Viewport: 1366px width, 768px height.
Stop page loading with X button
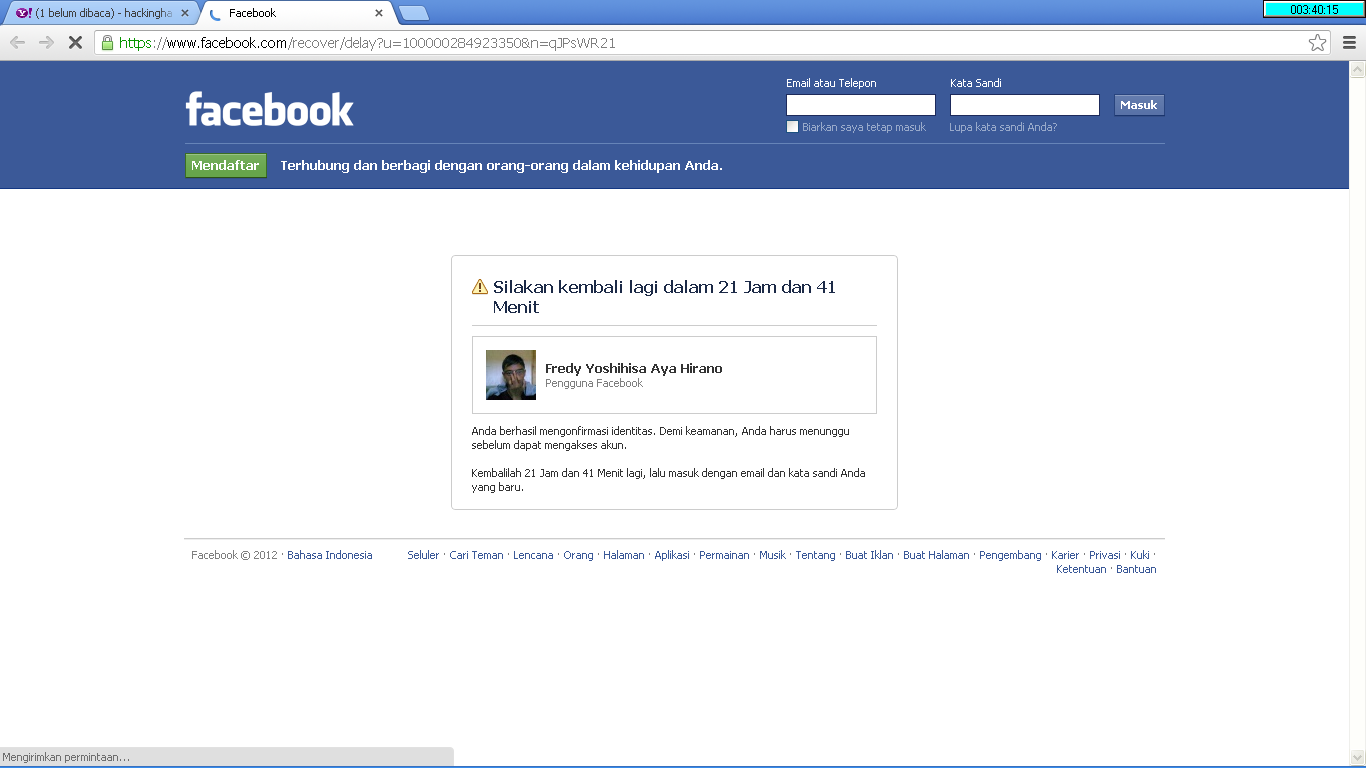pos(75,42)
